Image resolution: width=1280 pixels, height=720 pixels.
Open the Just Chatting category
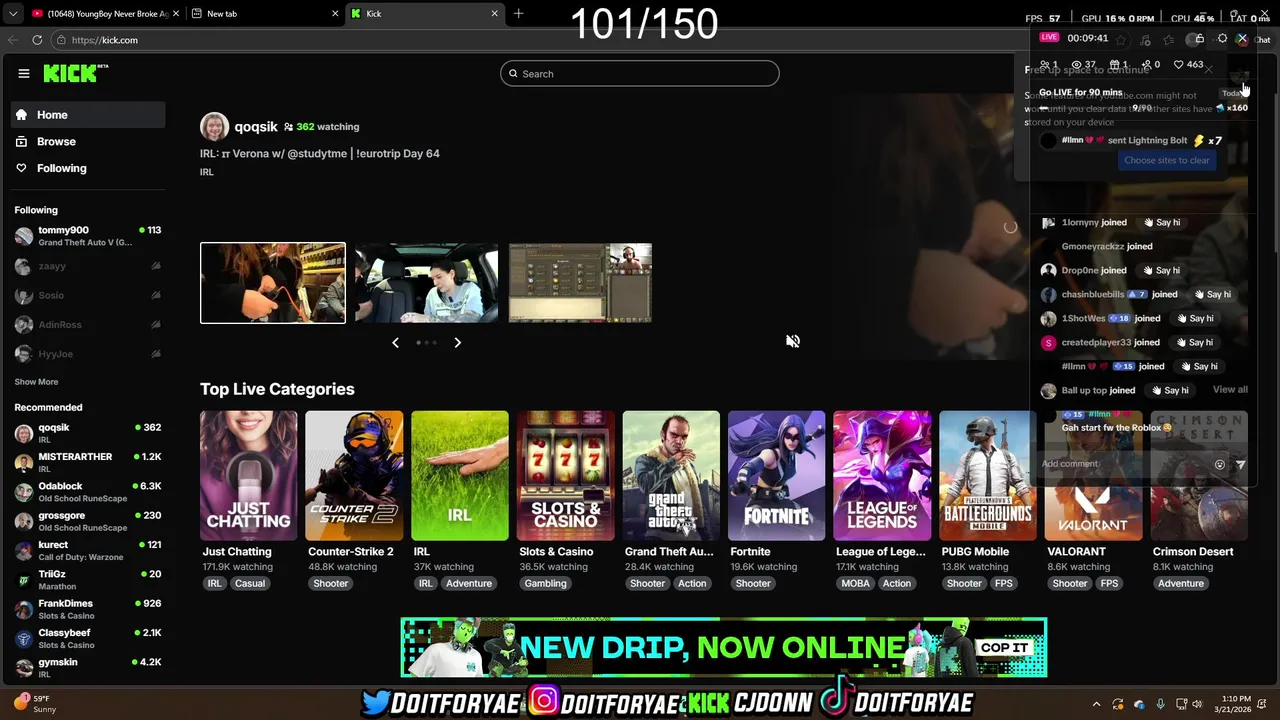pyautogui.click(x=248, y=476)
